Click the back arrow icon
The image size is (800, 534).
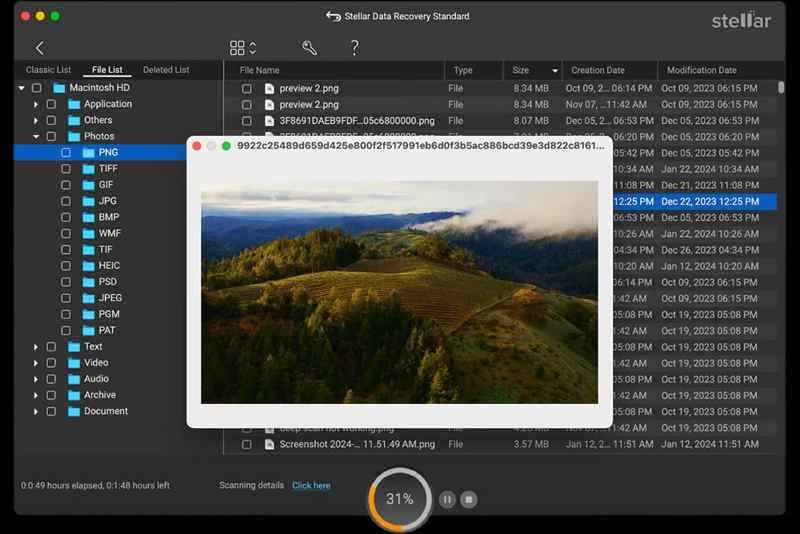point(40,48)
